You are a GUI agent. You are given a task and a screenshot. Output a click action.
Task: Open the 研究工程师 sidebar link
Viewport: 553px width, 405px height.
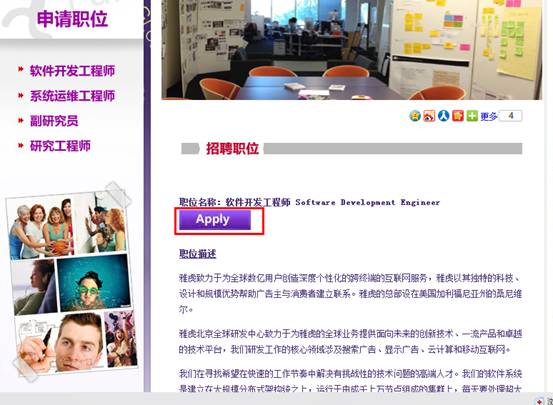pyautogui.click(x=60, y=146)
